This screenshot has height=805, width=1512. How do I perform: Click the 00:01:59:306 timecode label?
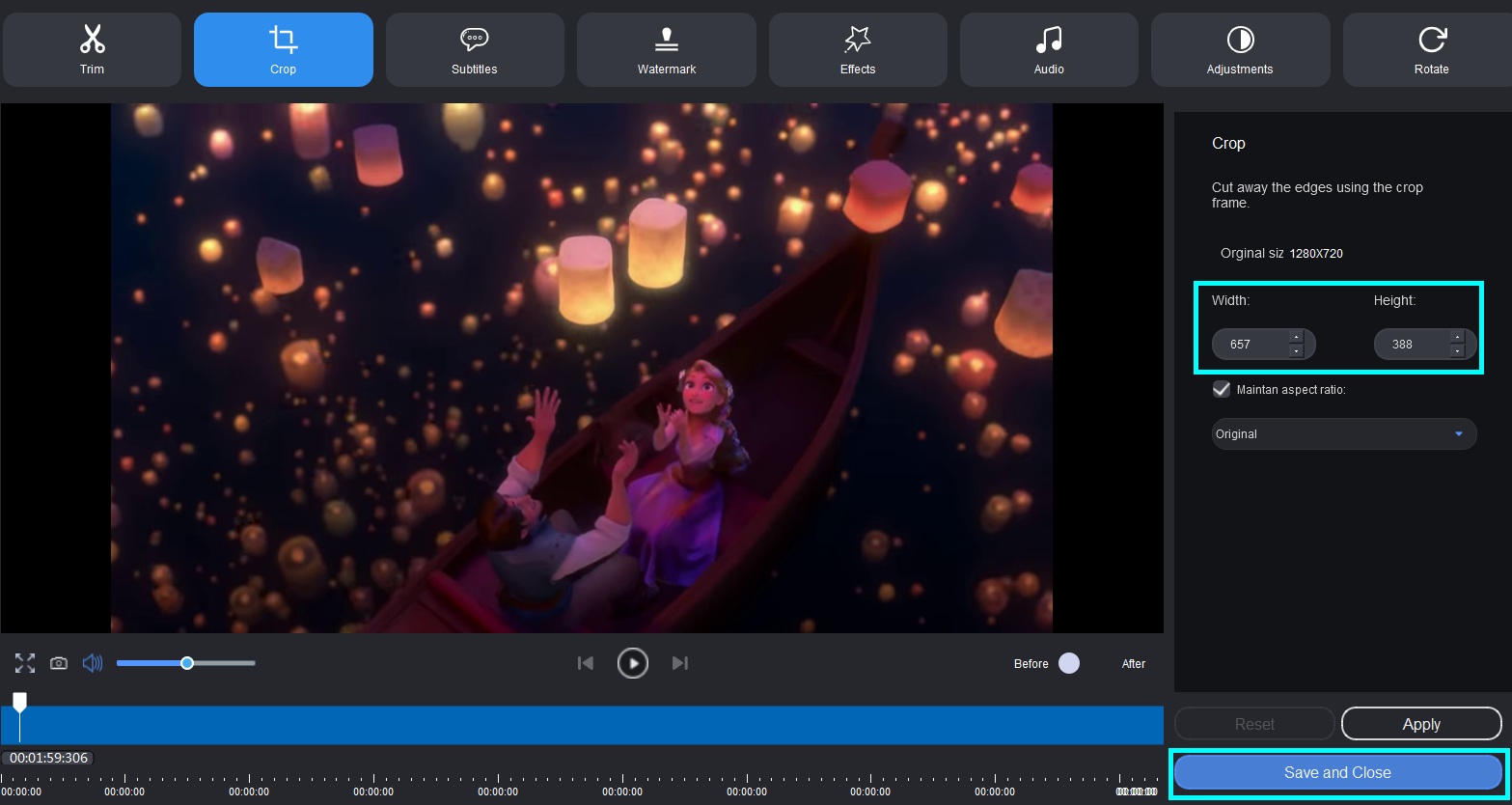coord(48,758)
